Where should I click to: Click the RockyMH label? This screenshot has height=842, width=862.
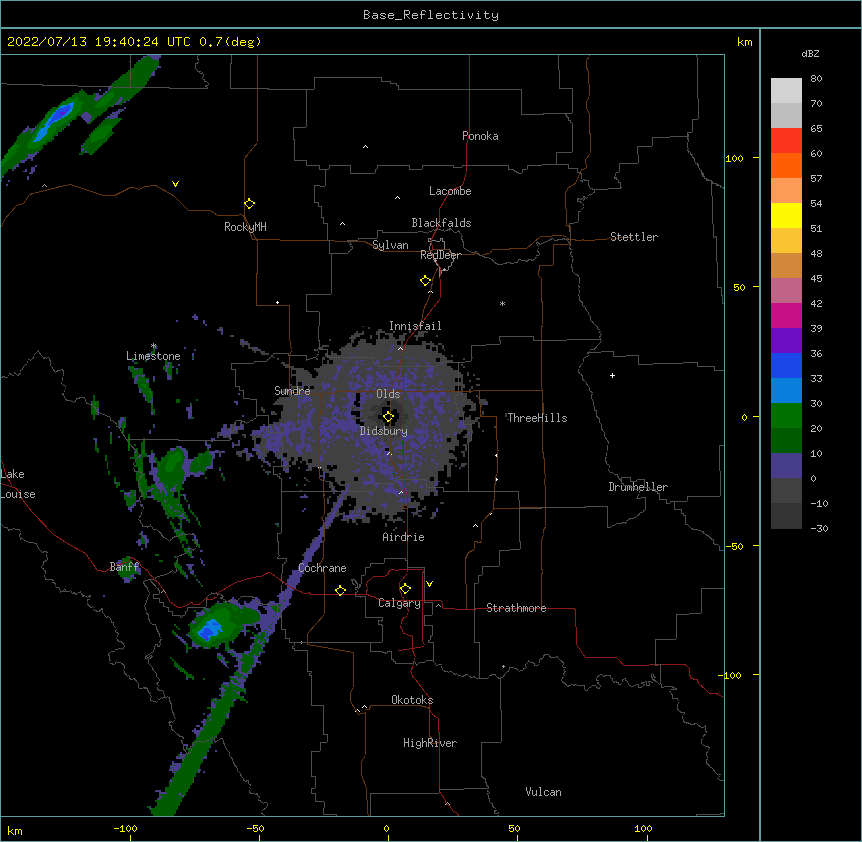point(245,227)
